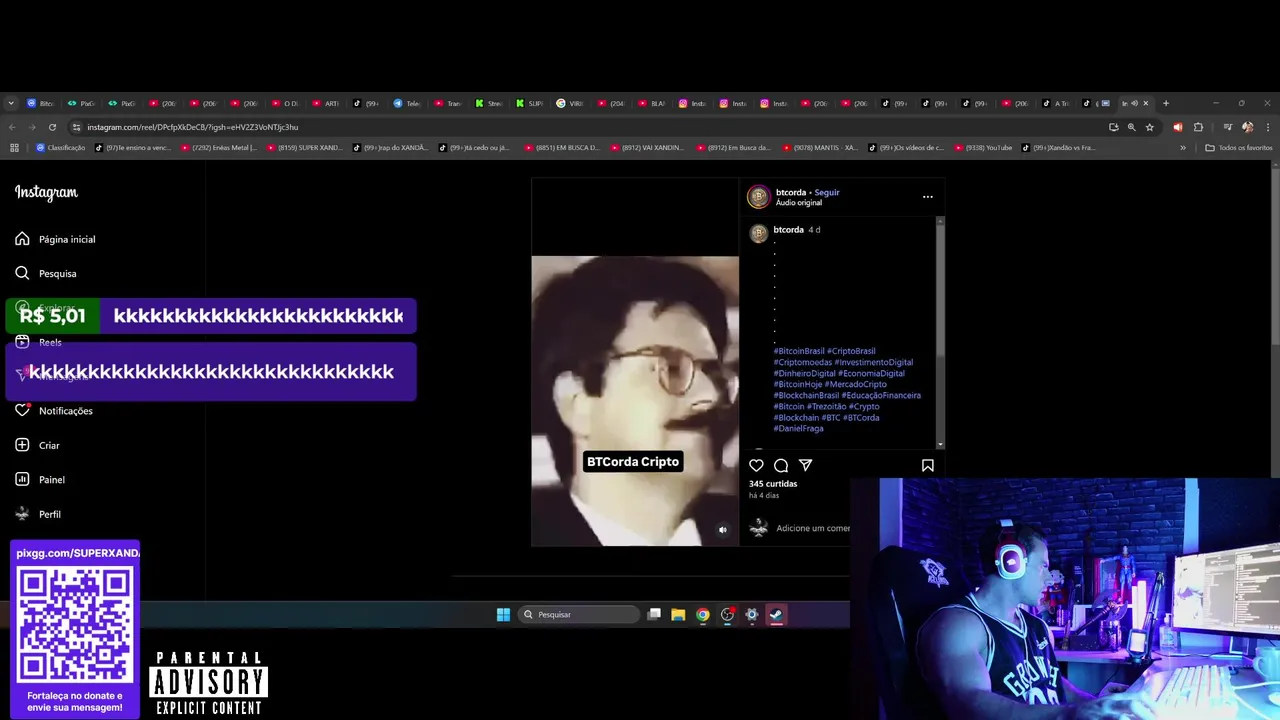Switch to the first Bitco tab
The image size is (1280, 720).
click(41, 103)
